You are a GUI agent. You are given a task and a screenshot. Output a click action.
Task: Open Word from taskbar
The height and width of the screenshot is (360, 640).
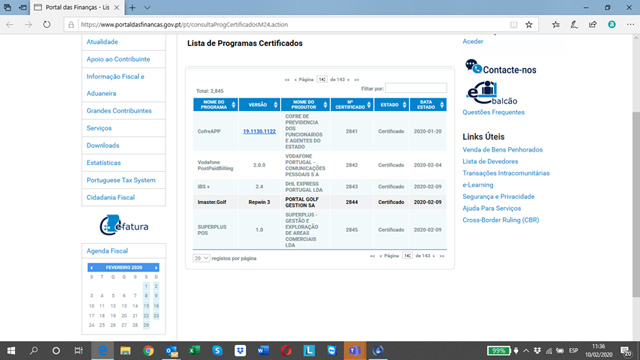263,351
